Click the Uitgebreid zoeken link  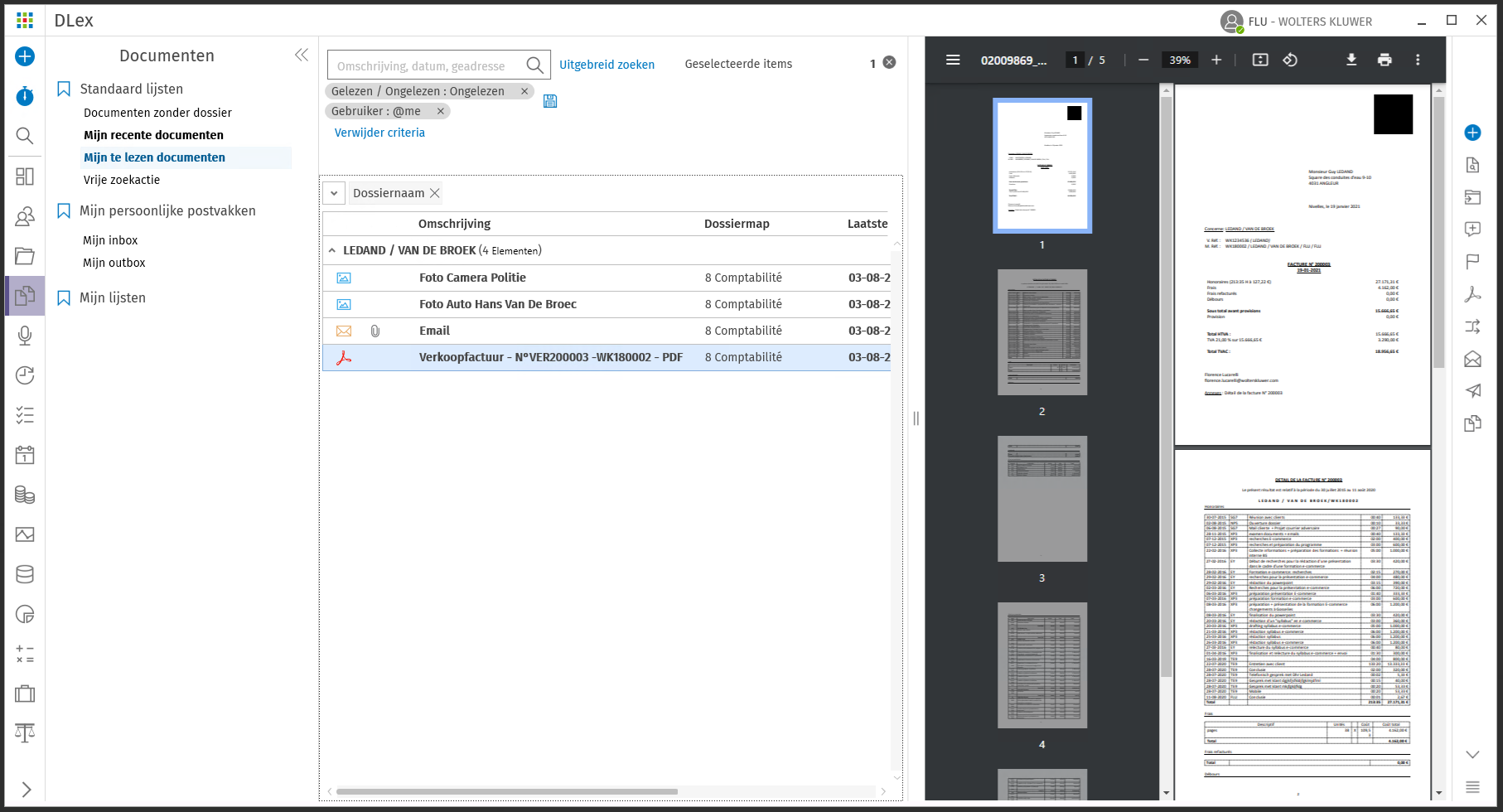[607, 65]
